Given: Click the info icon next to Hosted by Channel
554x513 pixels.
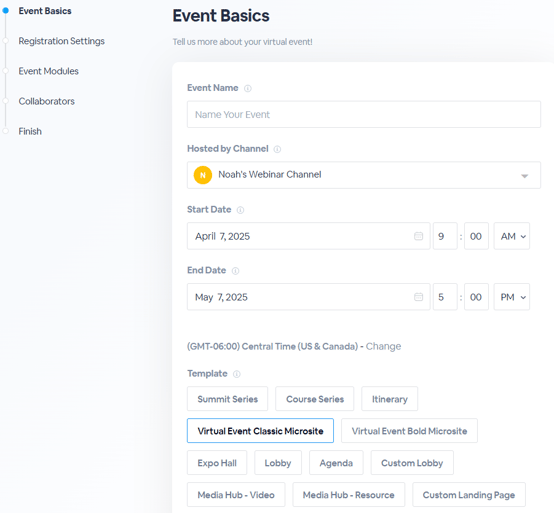Looking at the screenshot, I should tap(277, 149).
